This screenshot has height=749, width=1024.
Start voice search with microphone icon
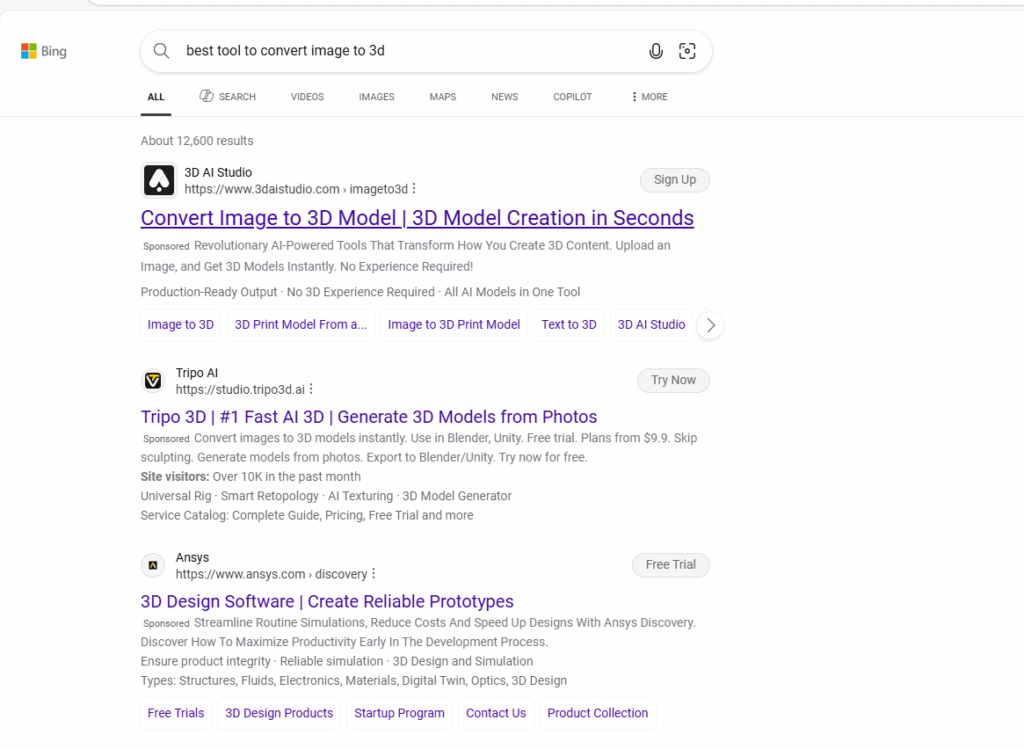656,51
